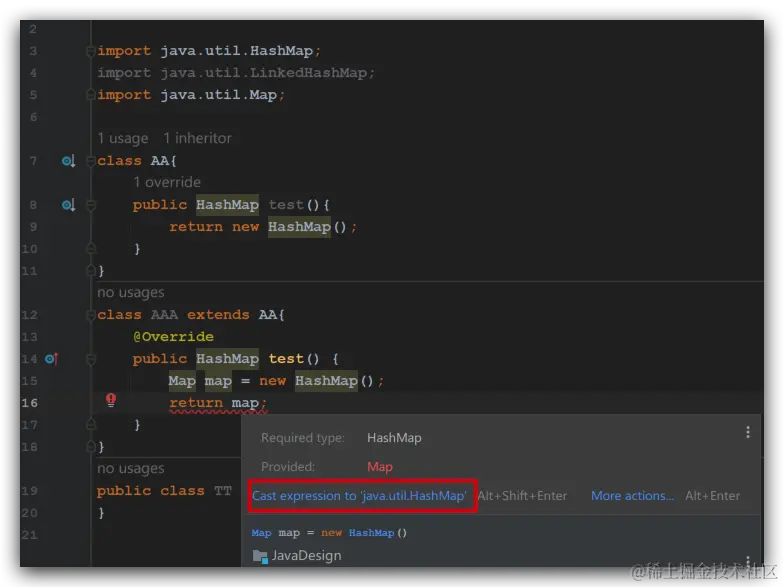Click the fold end marker on line 10
The image size is (784, 587).
(x=91, y=248)
